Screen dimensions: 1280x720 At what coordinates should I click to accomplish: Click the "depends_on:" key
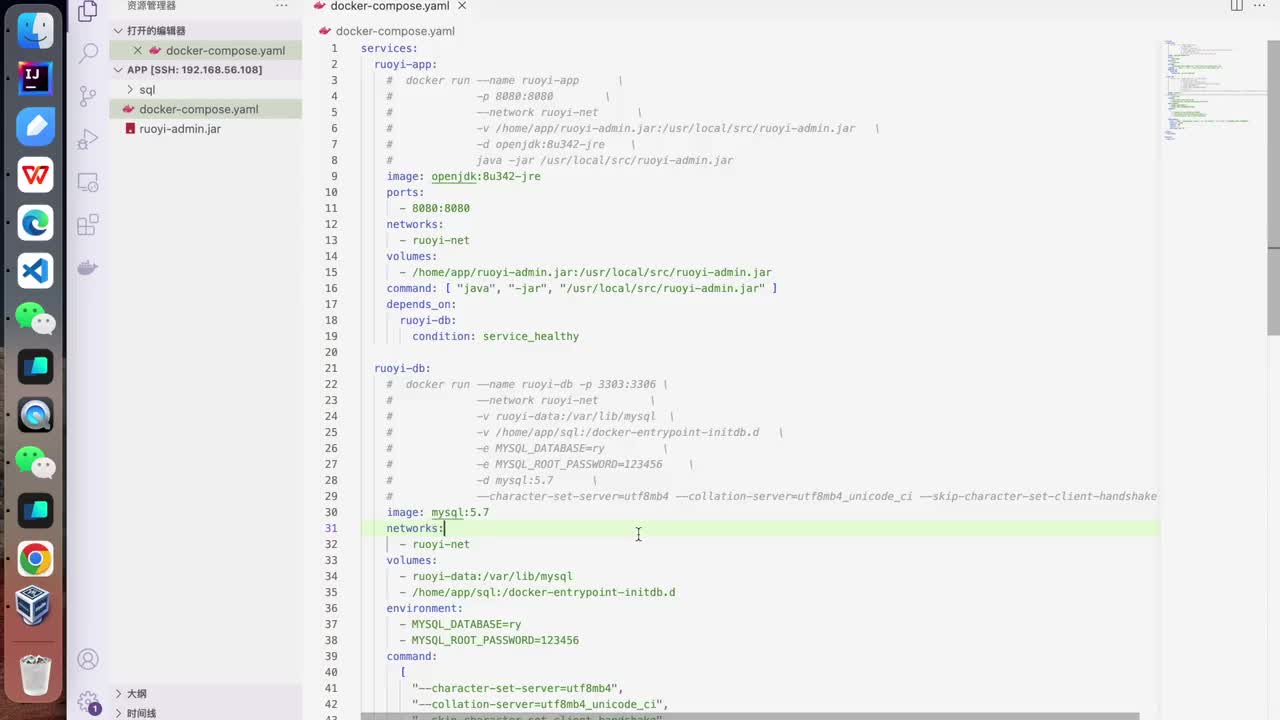click(421, 304)
